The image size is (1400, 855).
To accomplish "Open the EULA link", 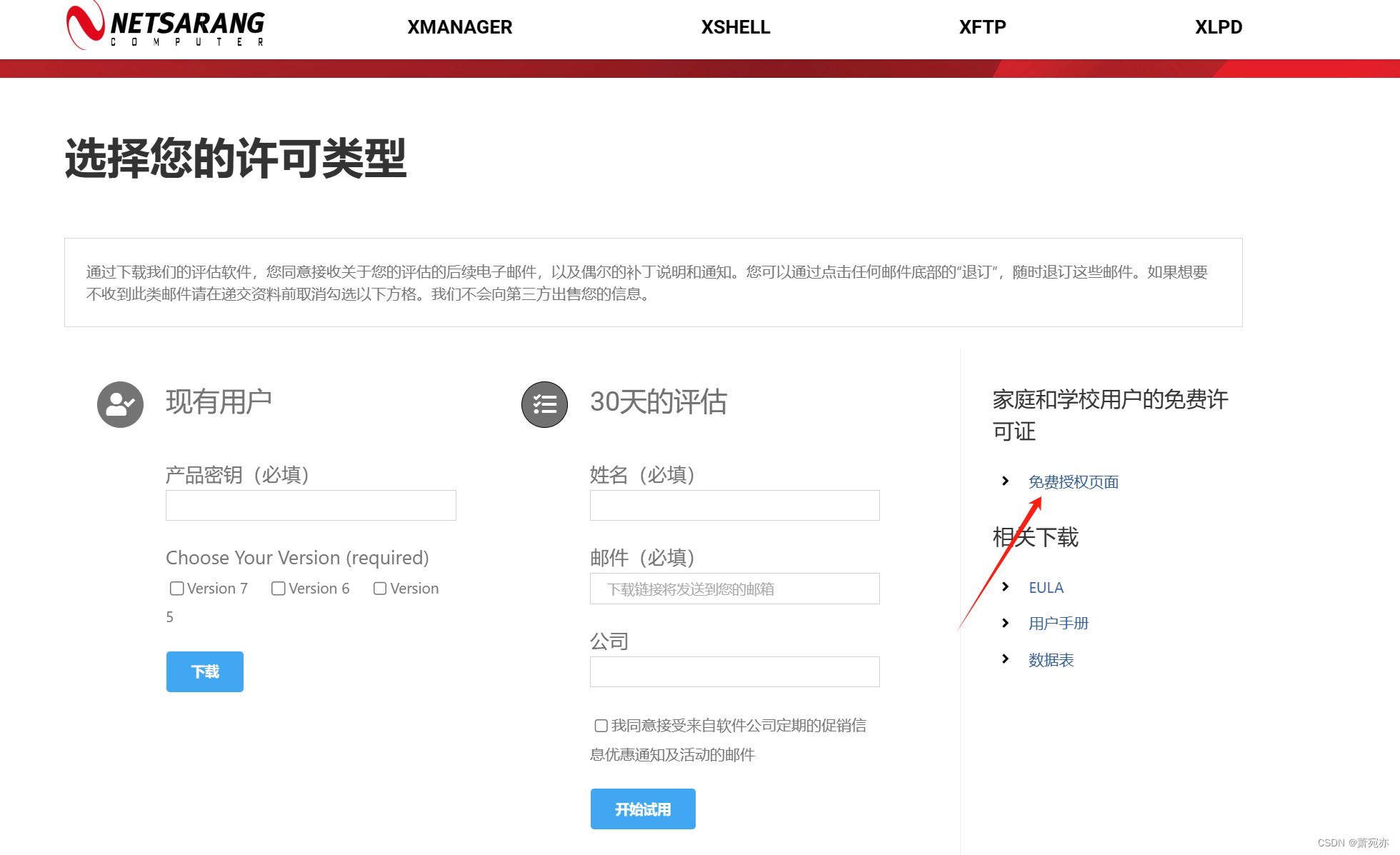I will [1046, 586].
